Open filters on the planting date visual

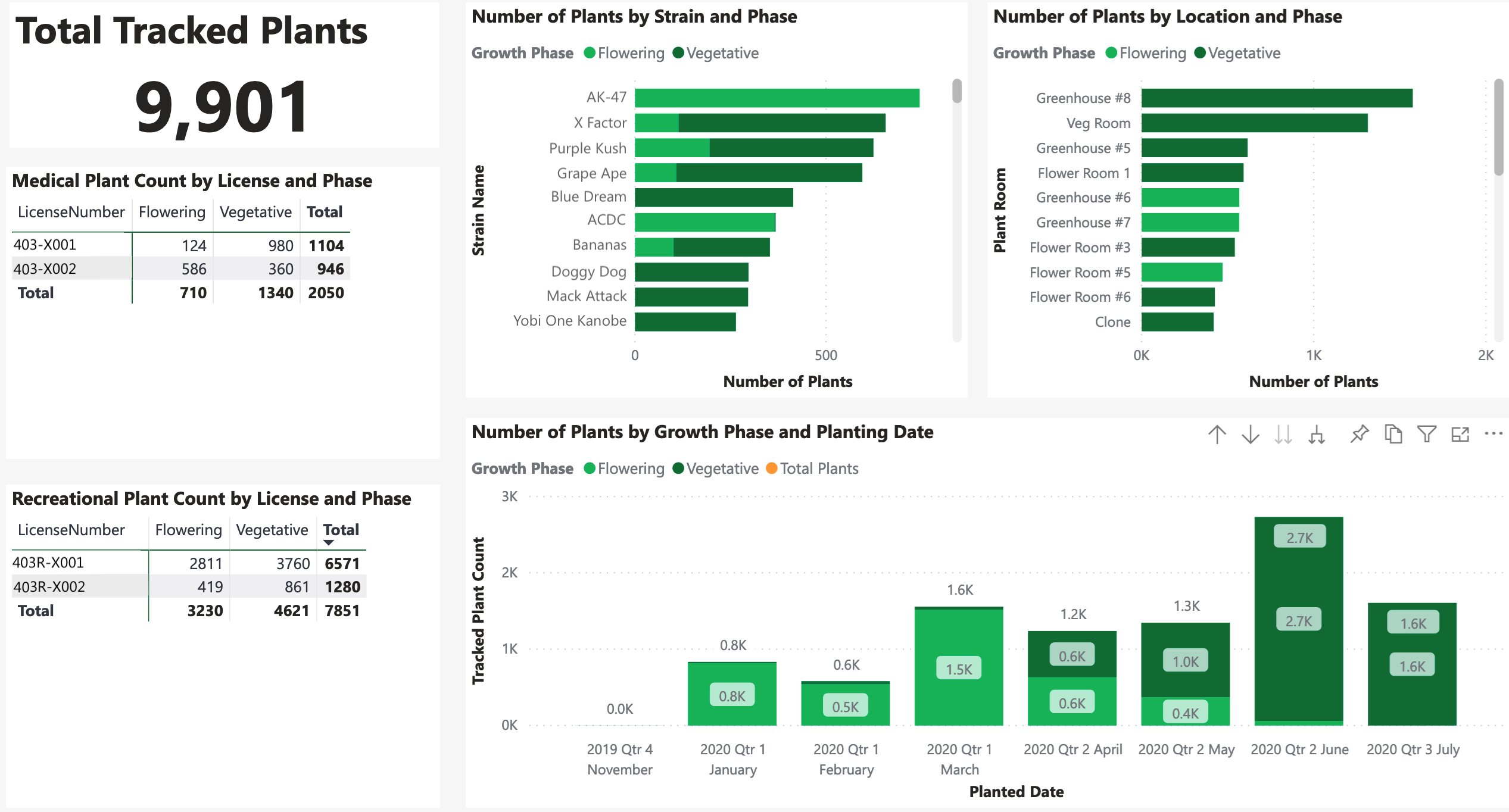[1427, 434]
